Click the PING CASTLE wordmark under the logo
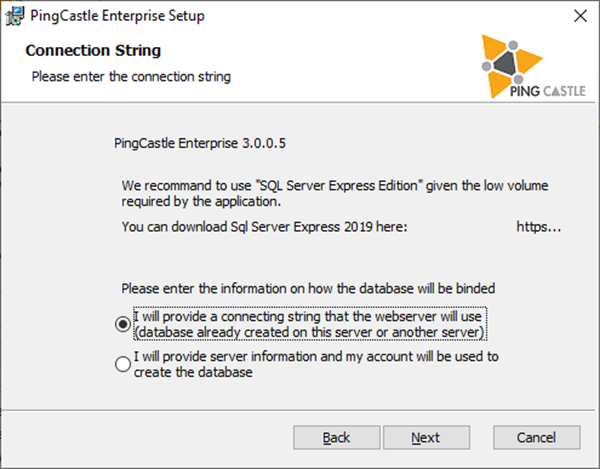Screen dimensions: 600x469 [x=548, y=91]
